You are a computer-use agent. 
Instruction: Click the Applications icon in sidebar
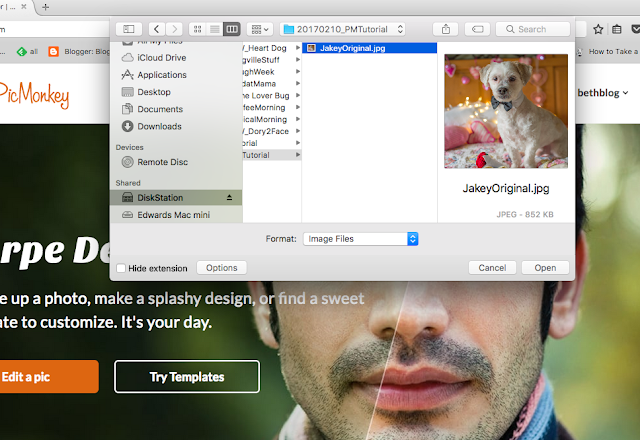coord(128,75)
